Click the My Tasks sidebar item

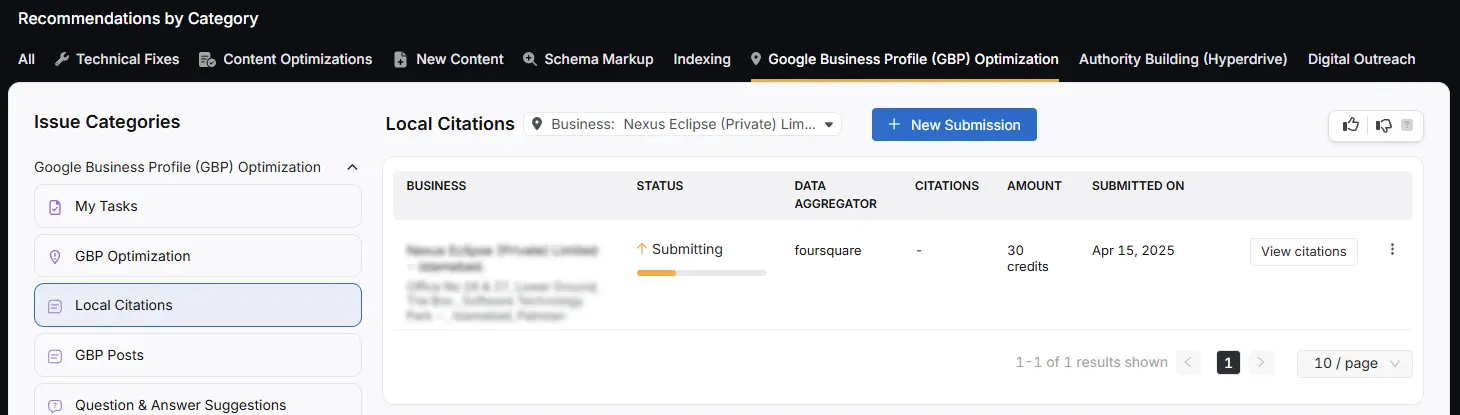pos(198,206)
